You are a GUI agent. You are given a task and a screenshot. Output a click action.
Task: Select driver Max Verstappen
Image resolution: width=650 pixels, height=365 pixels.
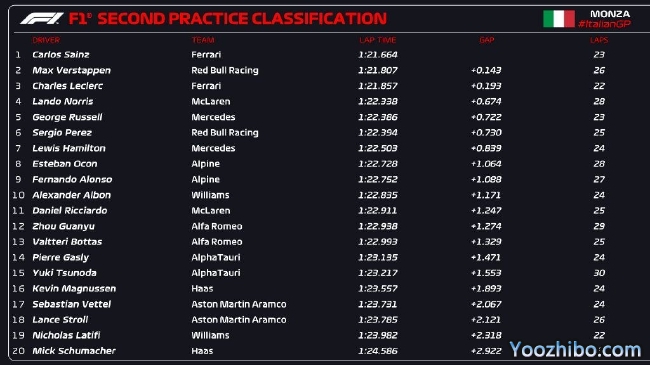71,71
